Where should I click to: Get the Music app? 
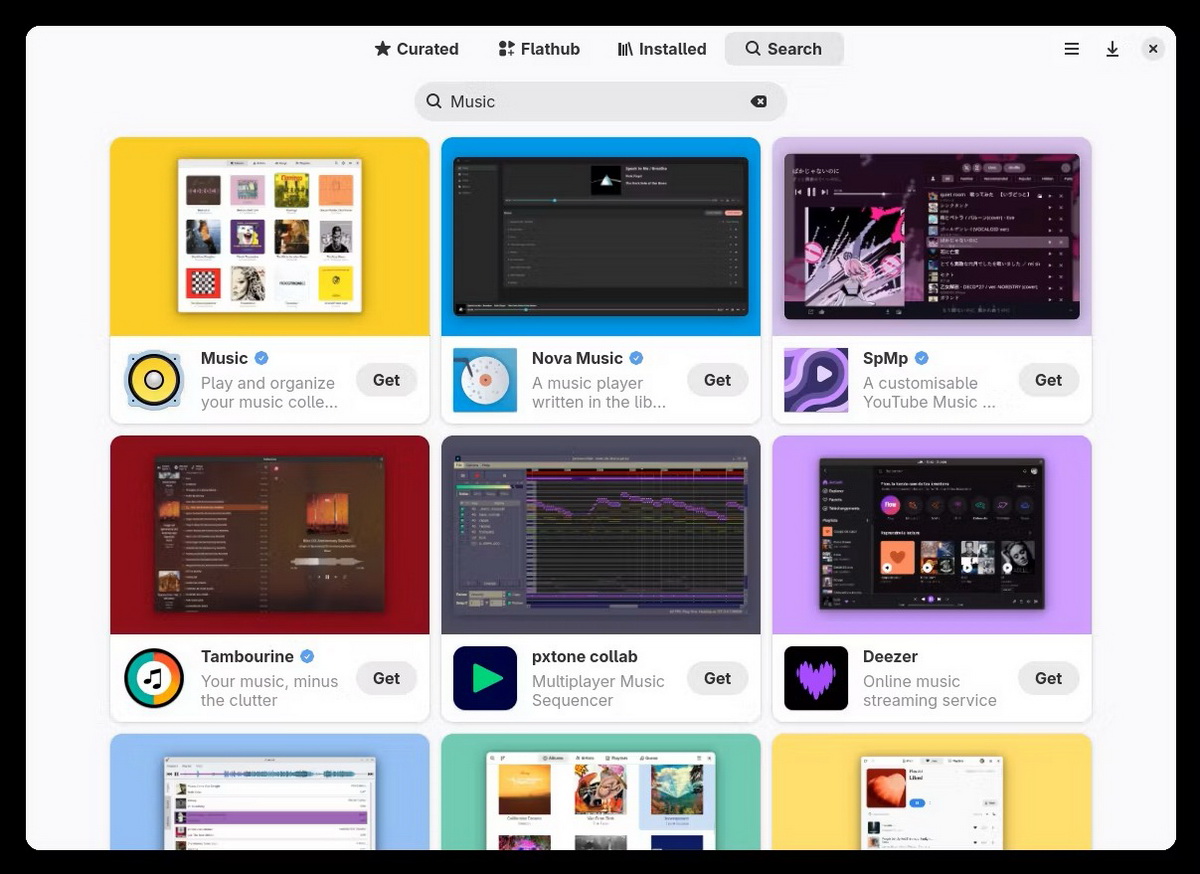(386, 380)
